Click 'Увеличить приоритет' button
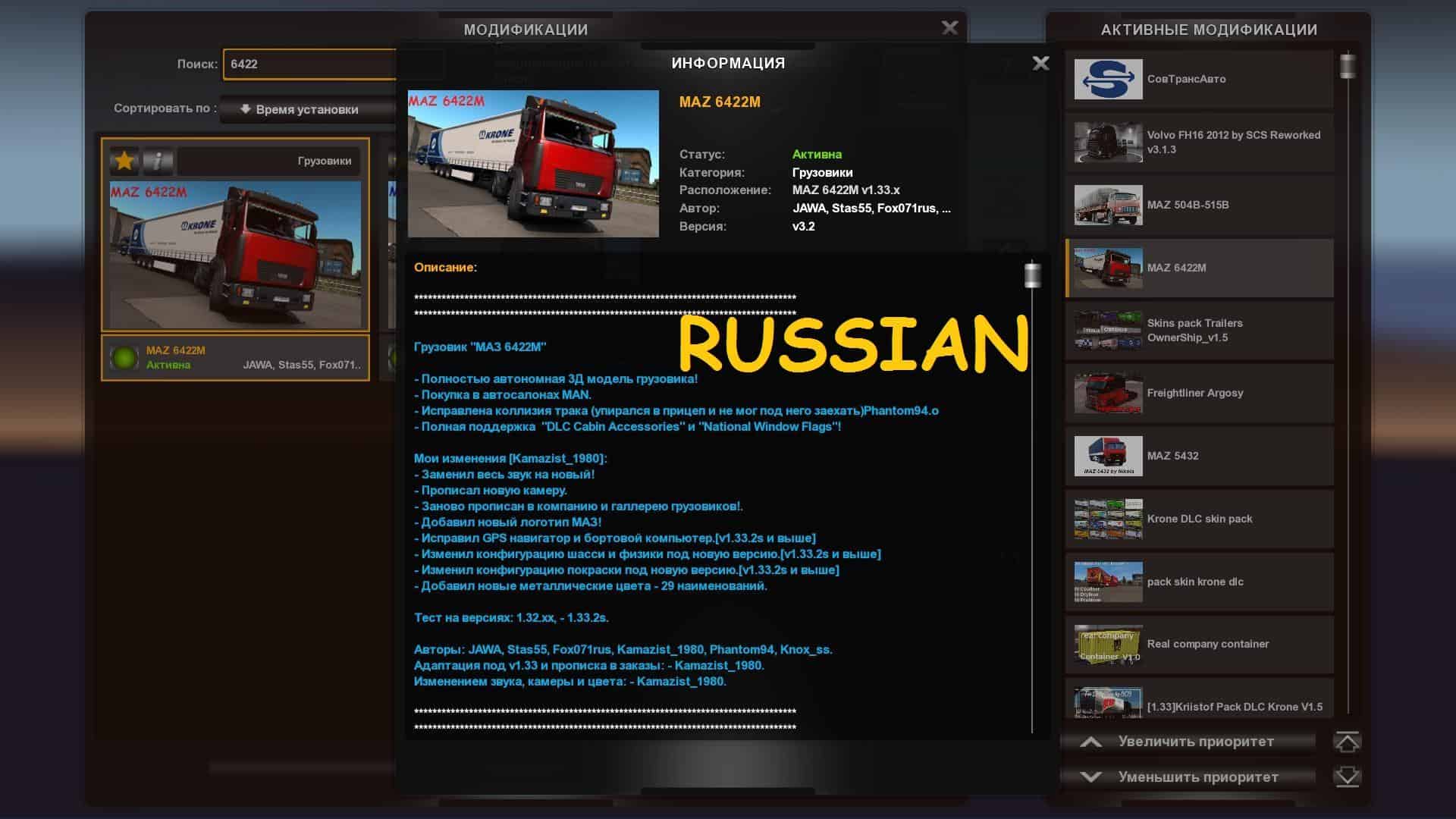This screenshot has width=1456, height=819. pyautogui.click(x=1187, y=742)
